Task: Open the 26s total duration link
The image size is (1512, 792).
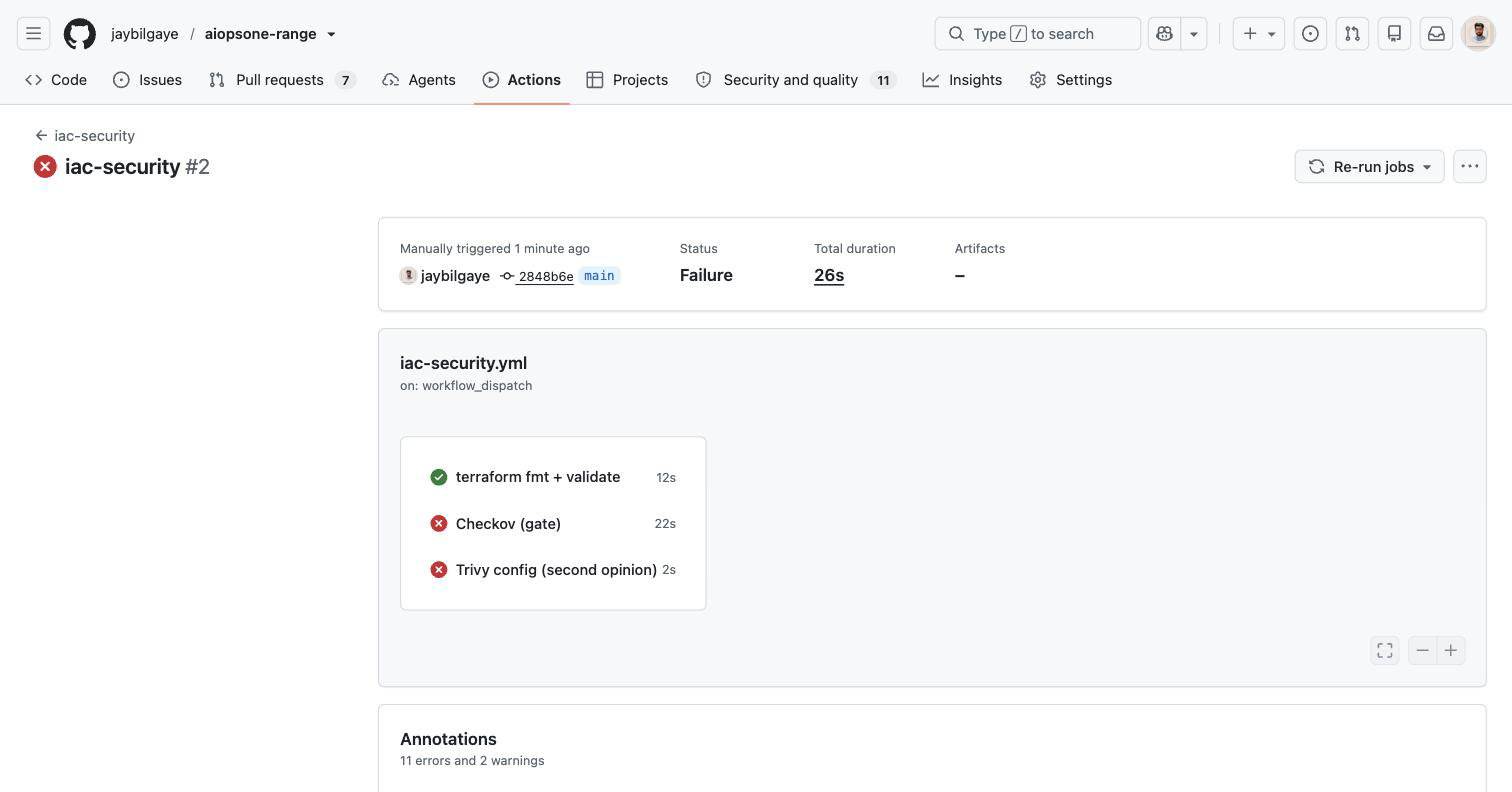Action: (829, 275)
